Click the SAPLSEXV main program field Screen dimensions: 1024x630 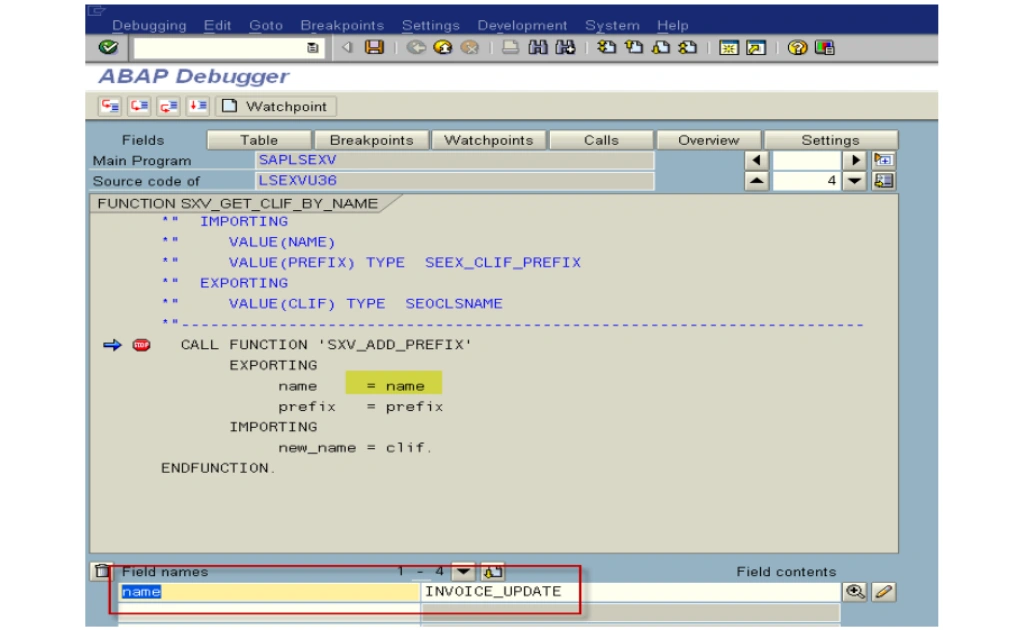(x=455, y=160)
